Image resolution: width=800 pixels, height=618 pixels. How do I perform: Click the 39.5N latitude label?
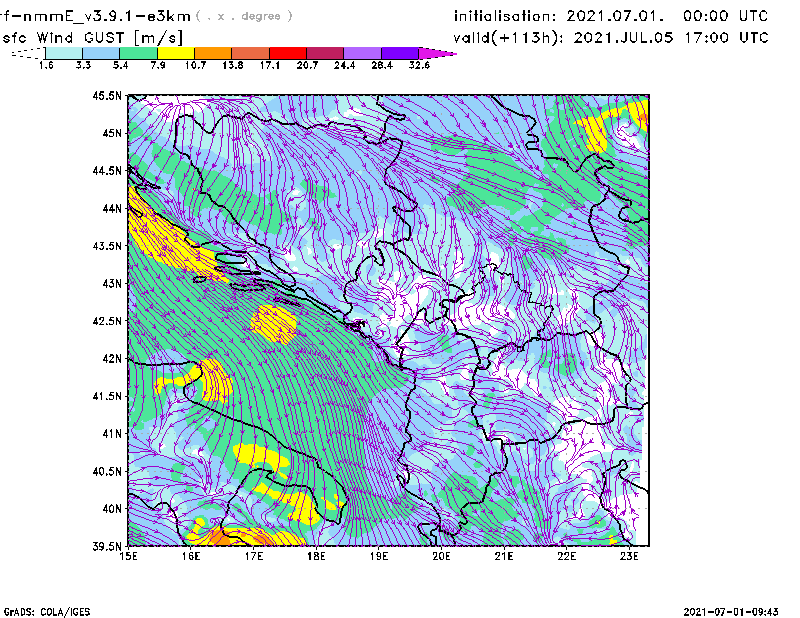point(107,547)
